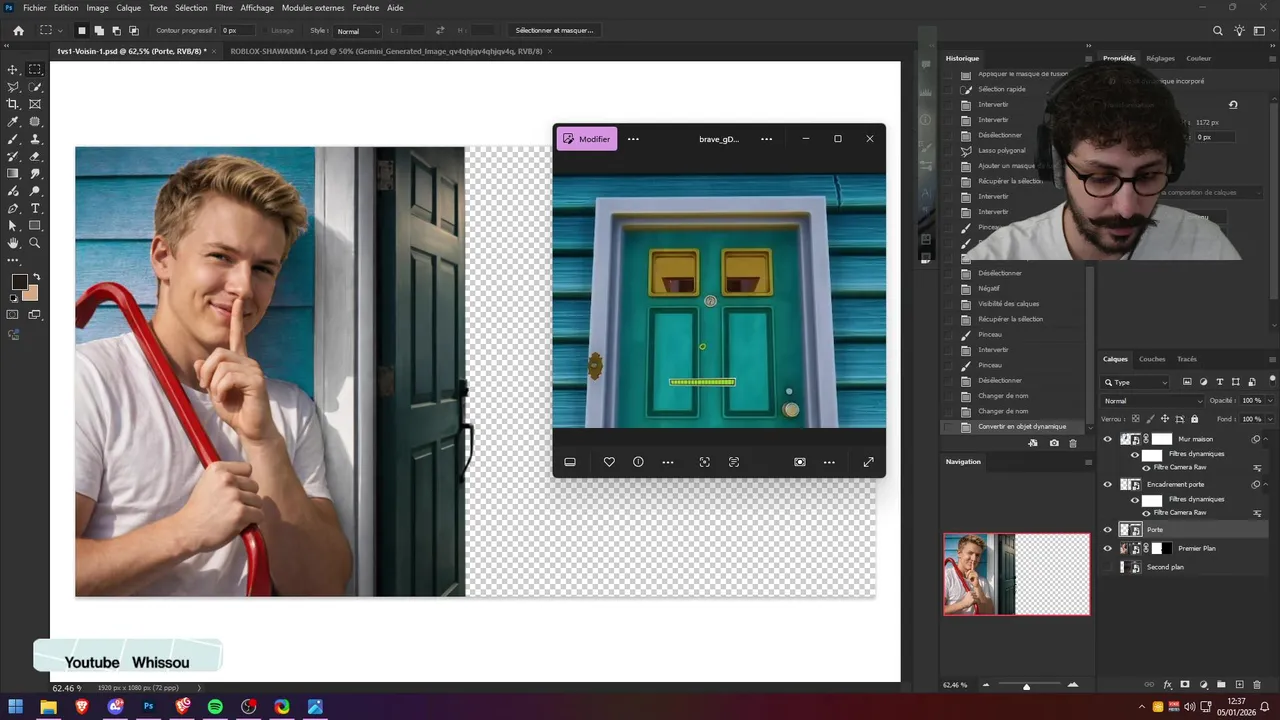Image resolution: width=1280 pixels, height=720 pixels.
Task: Toggle Quick Mask mode icon
Action: [x=13, y=315]
